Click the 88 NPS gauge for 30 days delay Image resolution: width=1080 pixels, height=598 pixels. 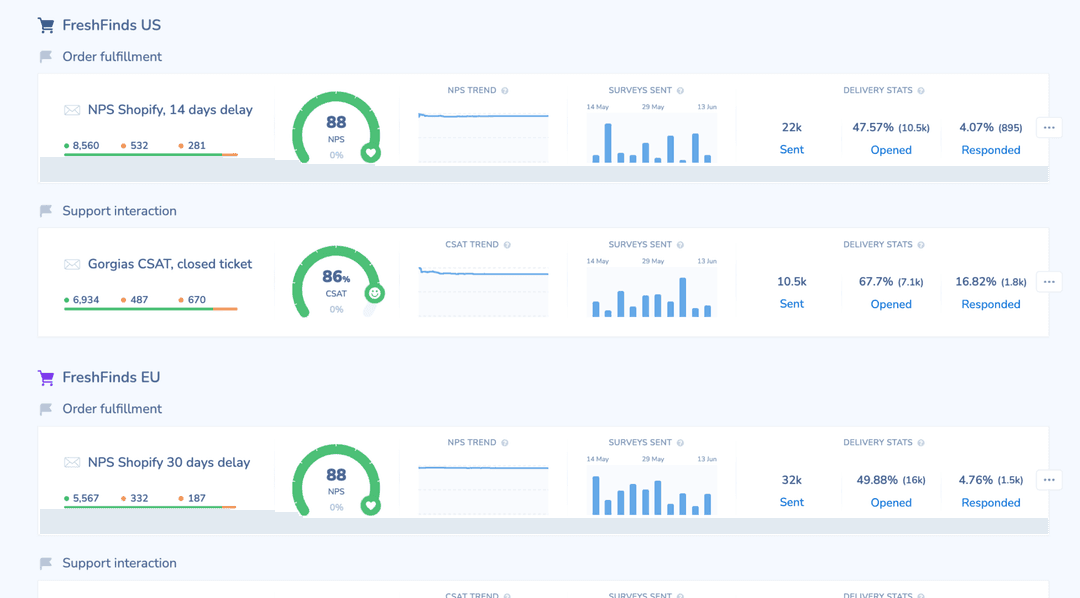click(336, 481)
